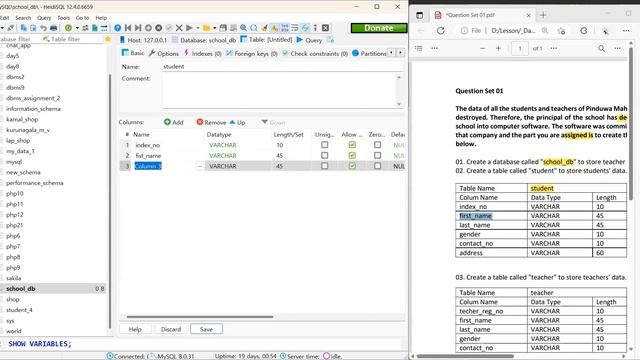Click the right tab scroll arrow beside Partitions
This screenshot has width=640, height=360.
point(400,53)
